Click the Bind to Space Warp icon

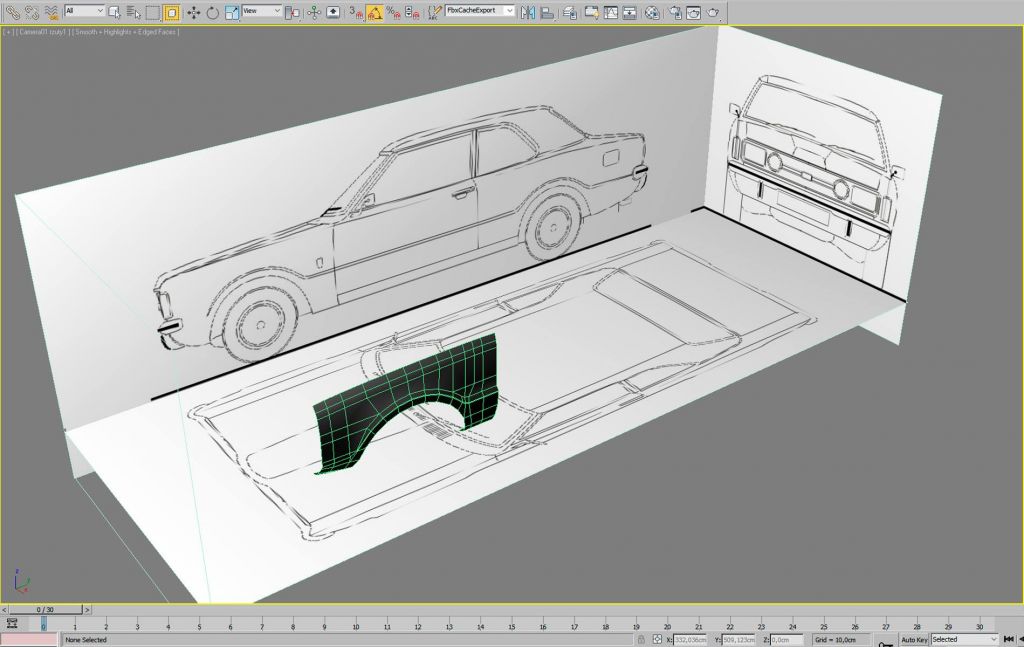click(x=51, y=12)
